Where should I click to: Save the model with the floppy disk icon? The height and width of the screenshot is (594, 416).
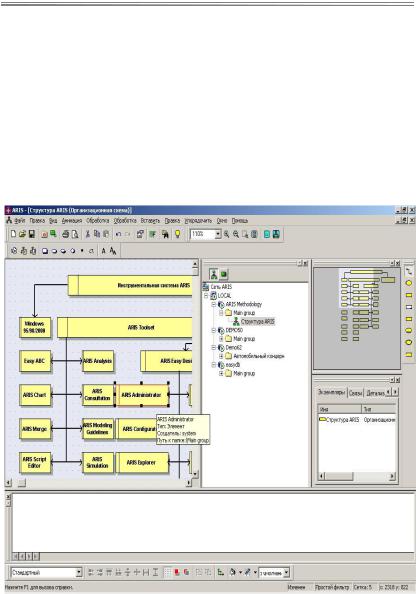point(32,234)
